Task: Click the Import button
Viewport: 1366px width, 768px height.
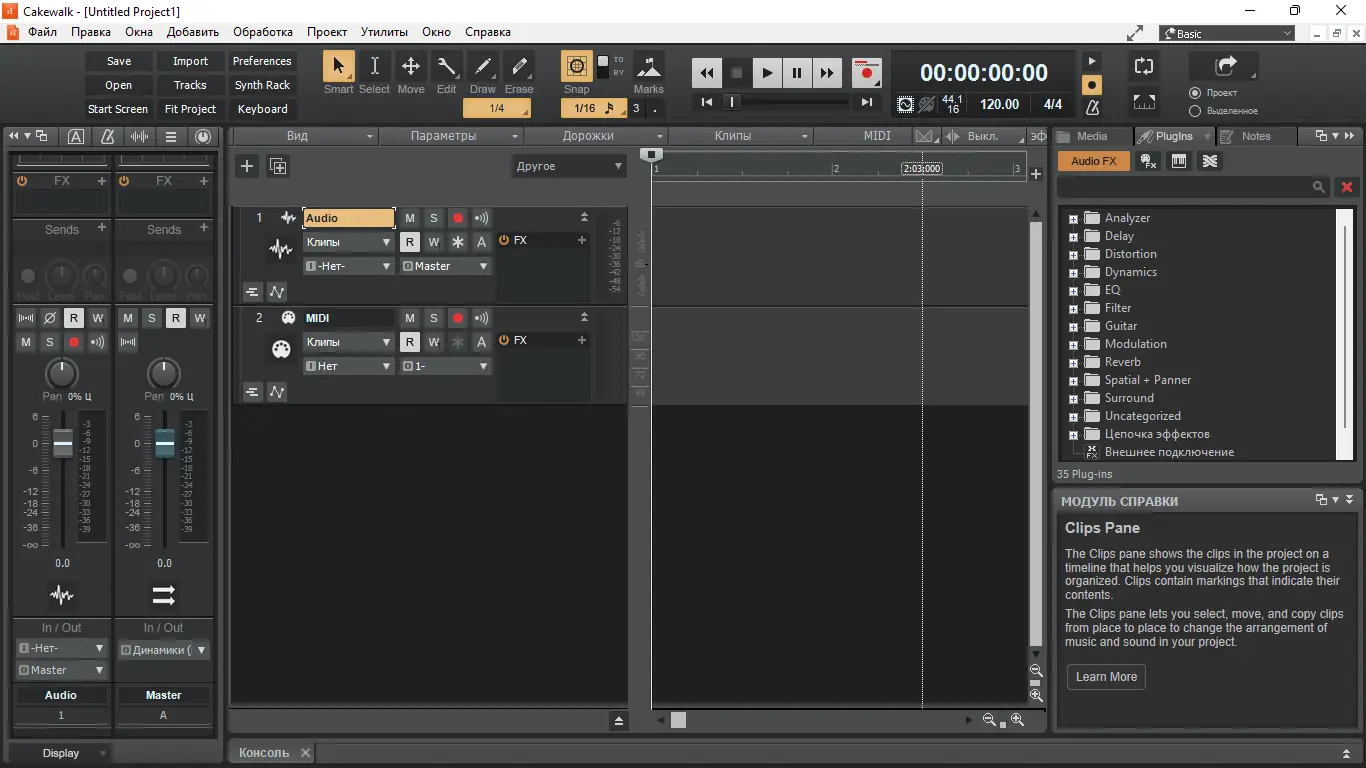Action: (x=190, y=61)
